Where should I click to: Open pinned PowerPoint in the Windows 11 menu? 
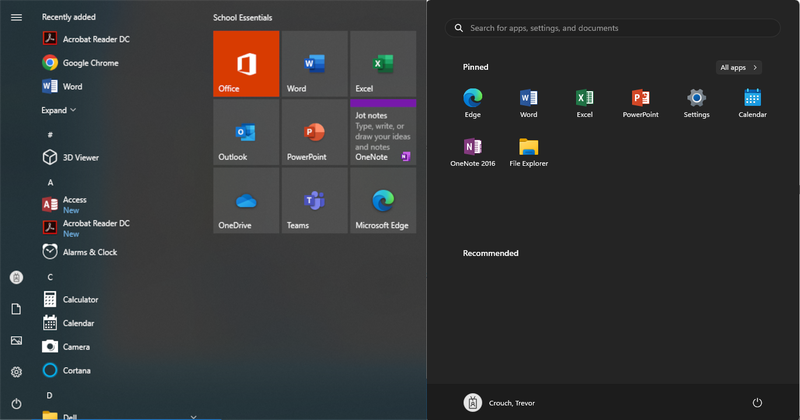click(640, 102)
